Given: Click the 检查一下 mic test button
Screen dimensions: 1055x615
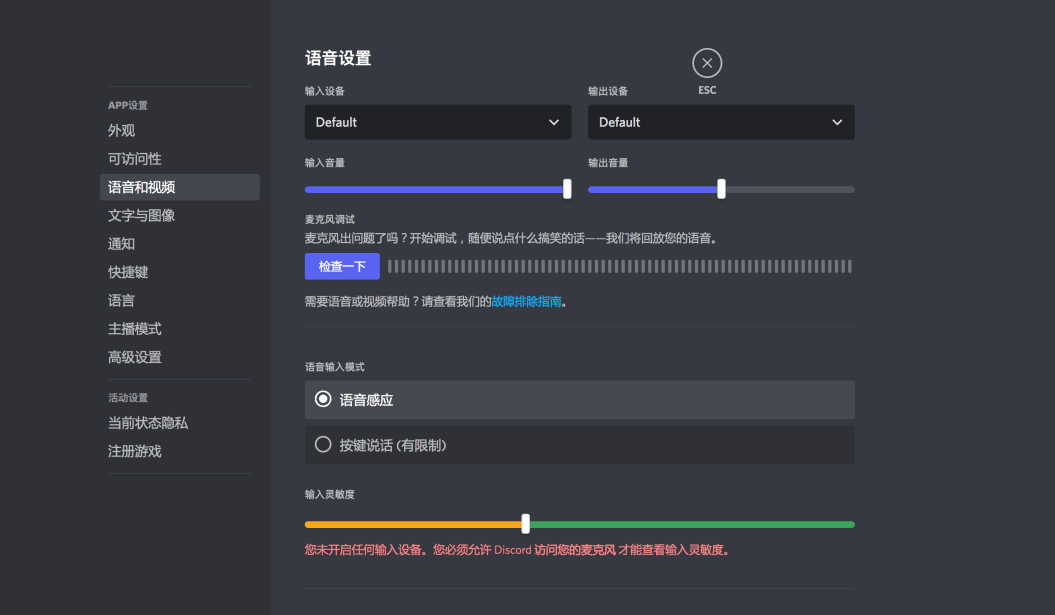Looking at the screenshot, I should tap(342, 266).
